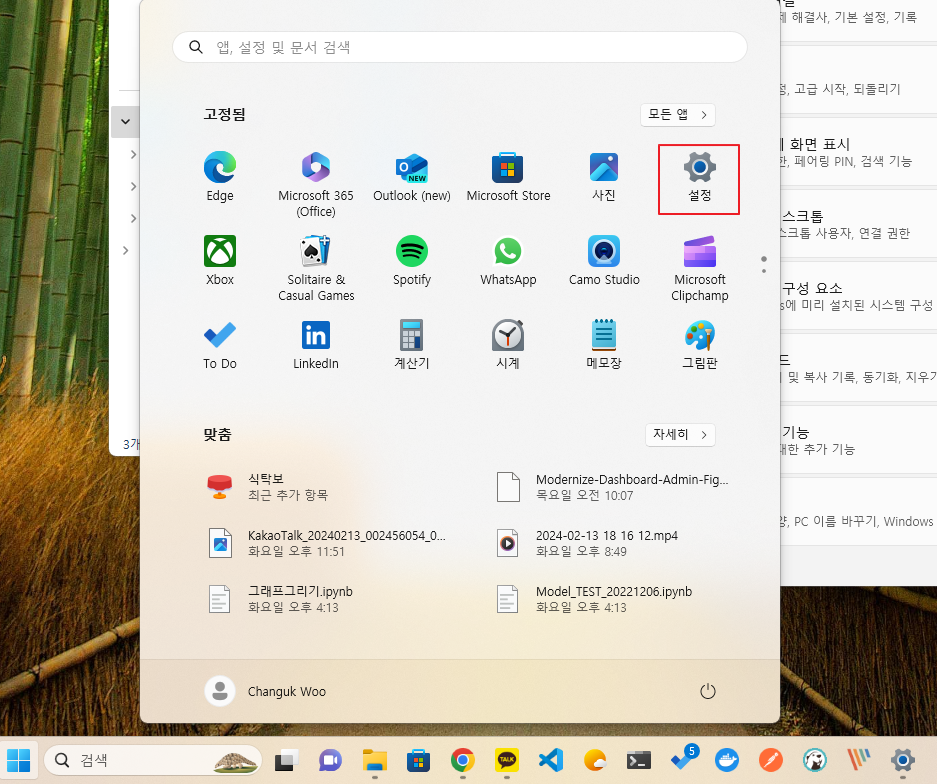Click the 자세히 (More) button
Image resolution: width=937 pixels, height=784 pixels.
[680, 434]
